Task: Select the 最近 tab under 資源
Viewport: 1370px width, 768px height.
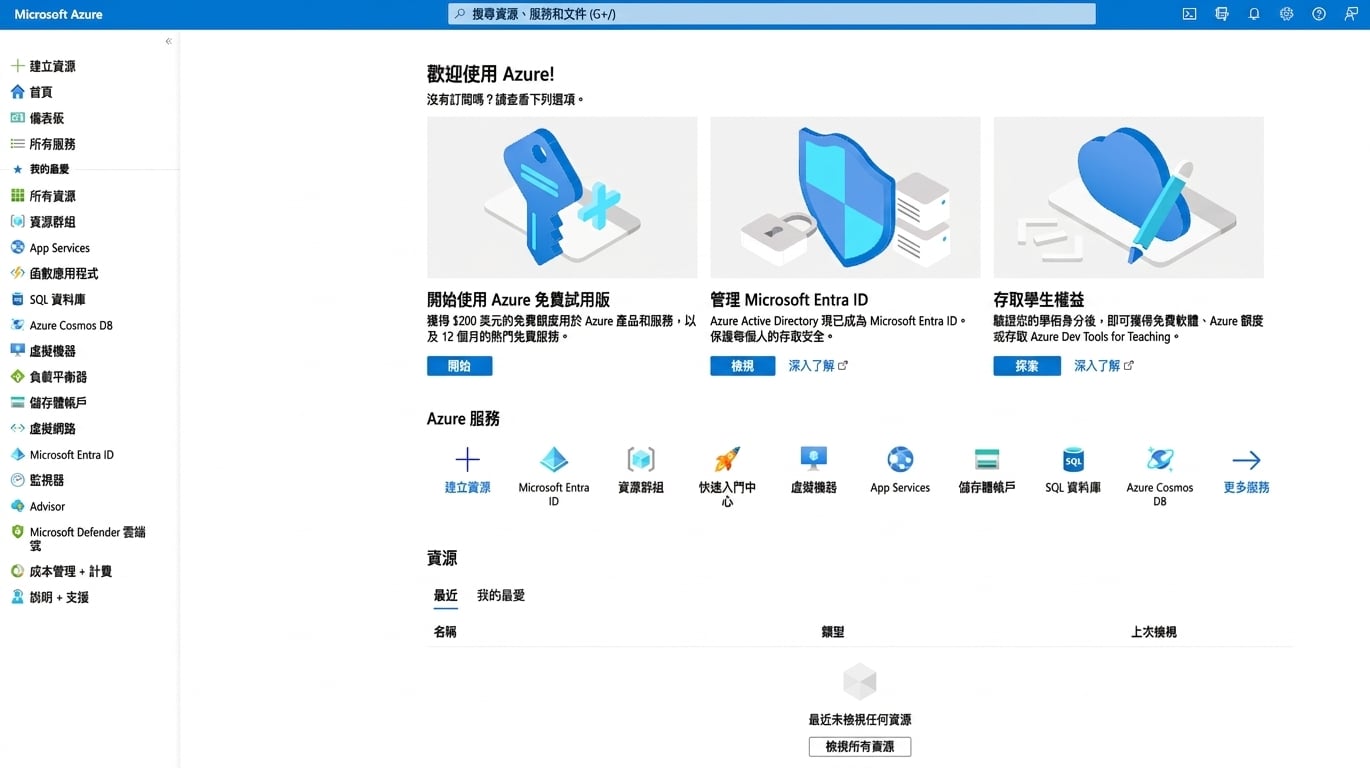Action: [x=445, y=595]
